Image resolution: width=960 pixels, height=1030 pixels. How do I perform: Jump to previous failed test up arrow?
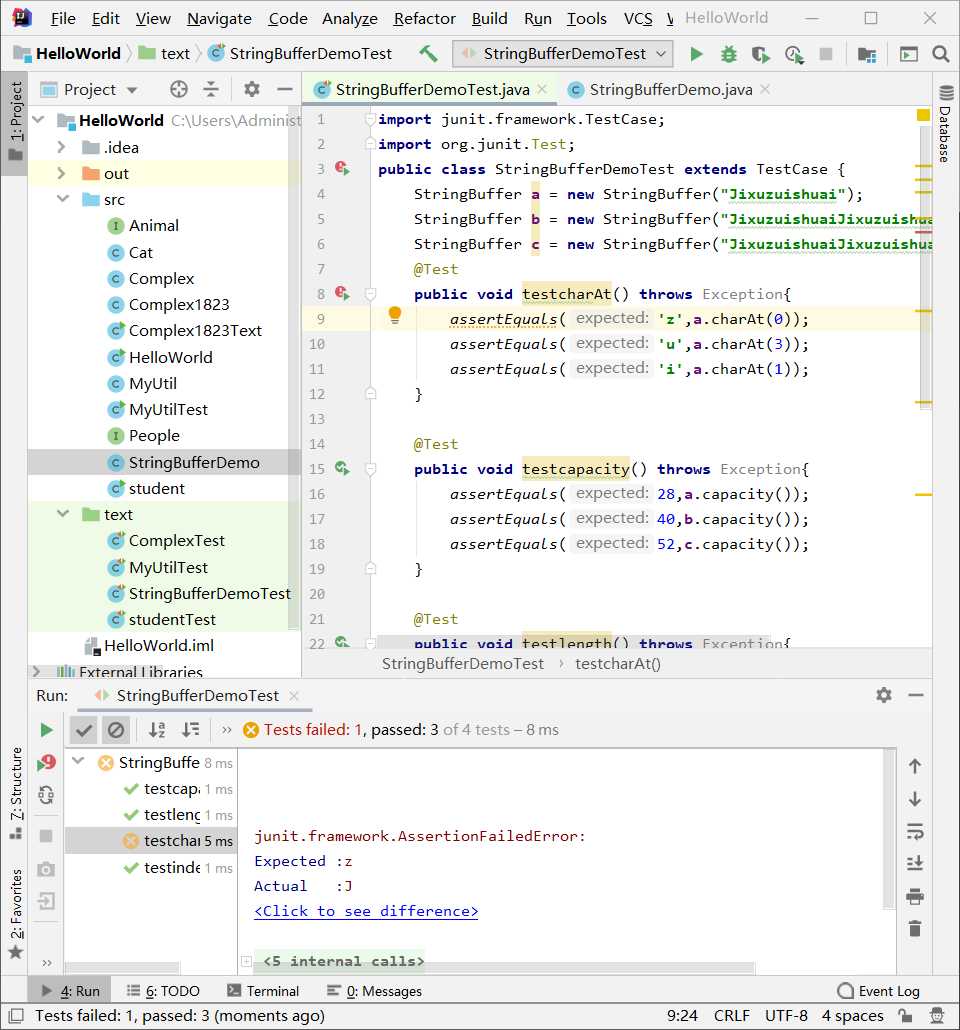[915, 766]
